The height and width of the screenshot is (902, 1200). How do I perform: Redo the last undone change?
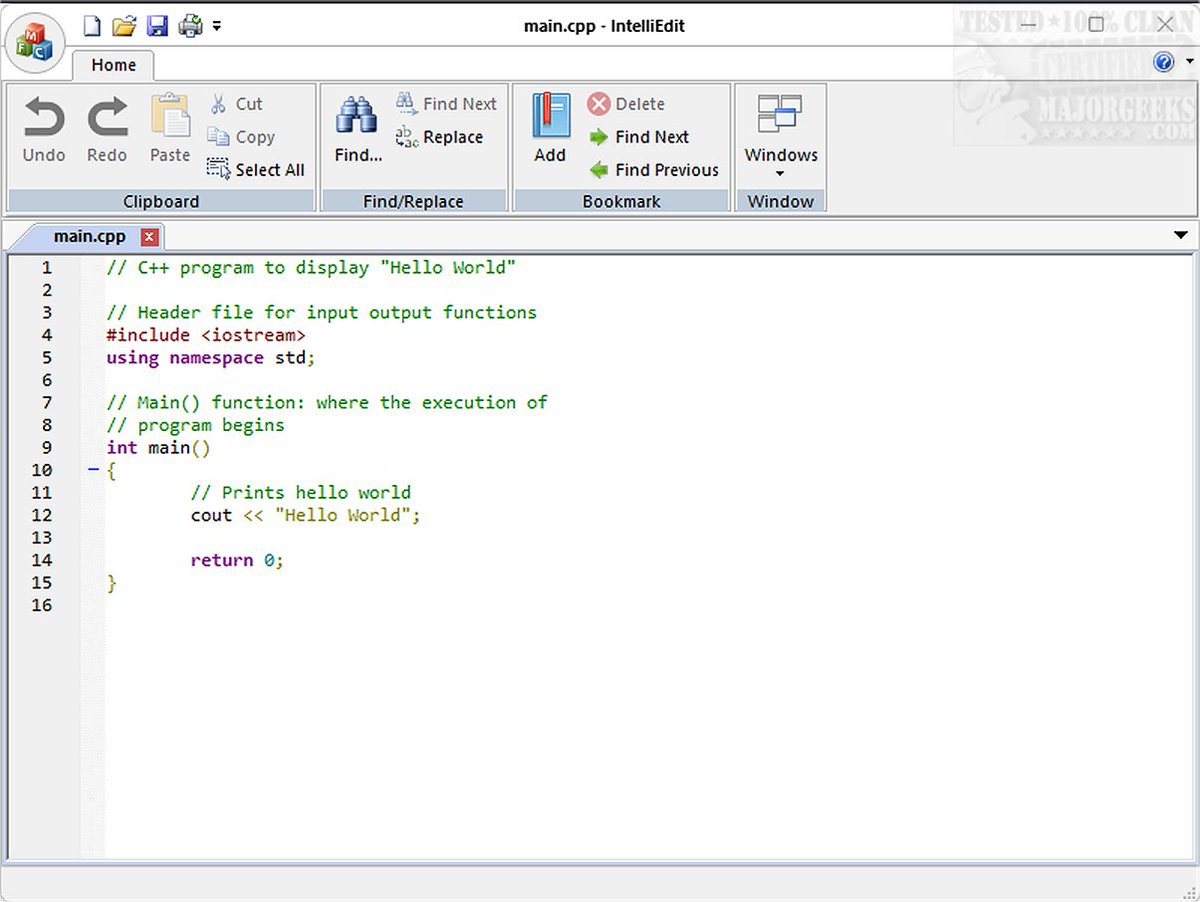coord(107,128)
